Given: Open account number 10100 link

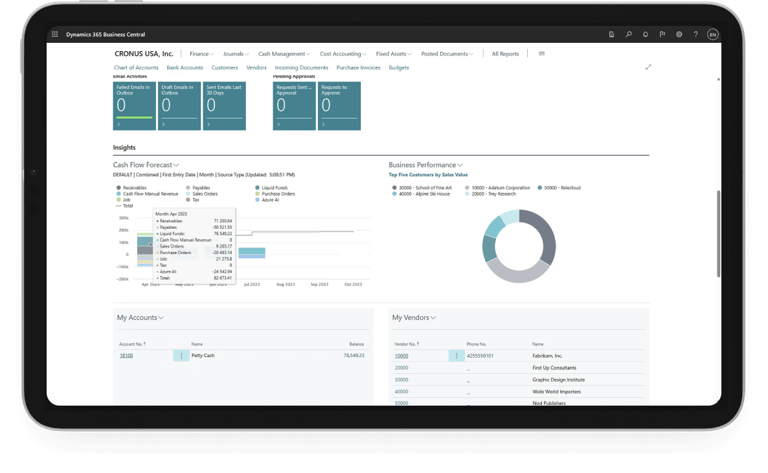Looking at the screenshot, I should 126,355.
